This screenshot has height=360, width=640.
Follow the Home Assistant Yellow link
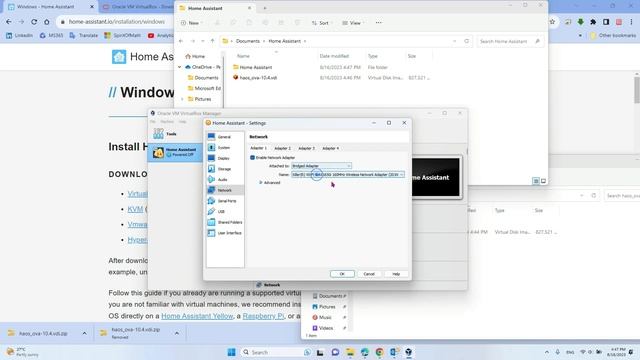point(197,316)
